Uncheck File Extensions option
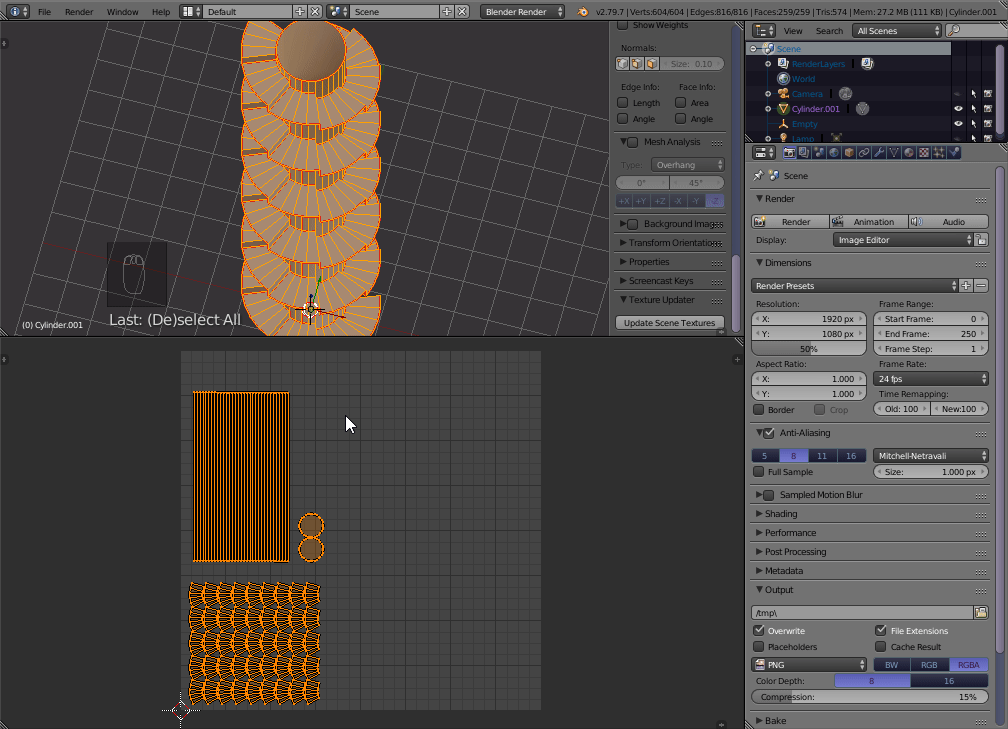The width and height of the screenshot is (1008, 729). coord(881,631)
